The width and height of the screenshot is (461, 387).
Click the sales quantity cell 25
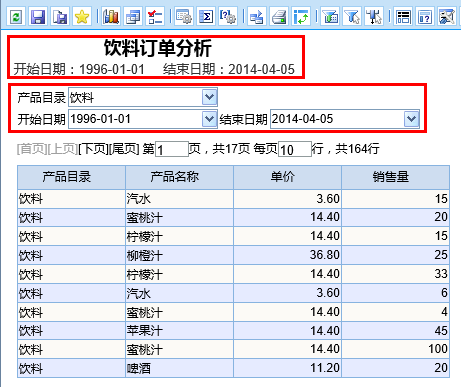pyautogui.click(x=395, y=256)
